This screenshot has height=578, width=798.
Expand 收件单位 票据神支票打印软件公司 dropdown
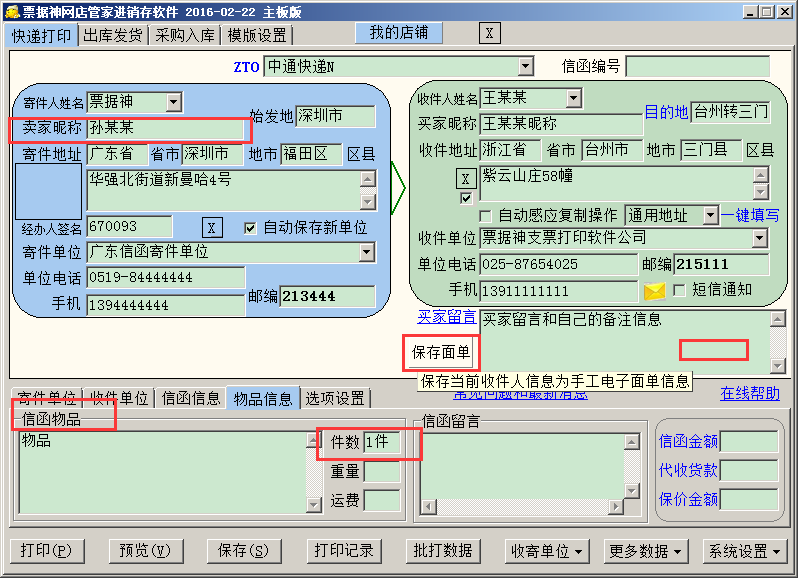759,238
